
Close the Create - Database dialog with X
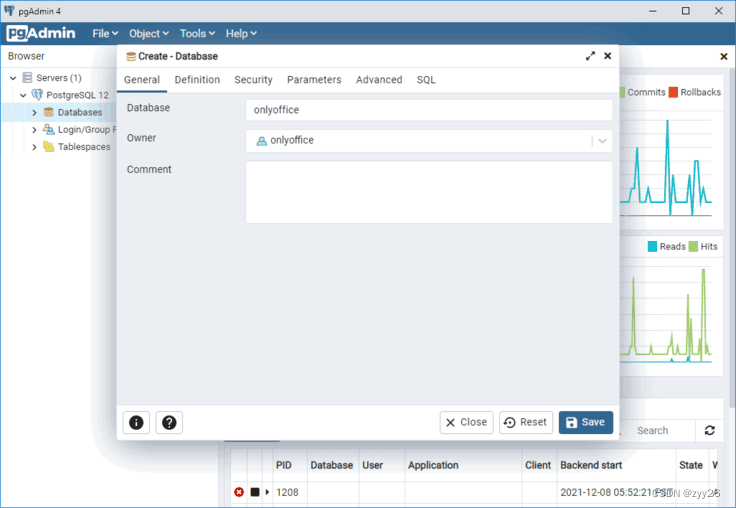(608, 56)
